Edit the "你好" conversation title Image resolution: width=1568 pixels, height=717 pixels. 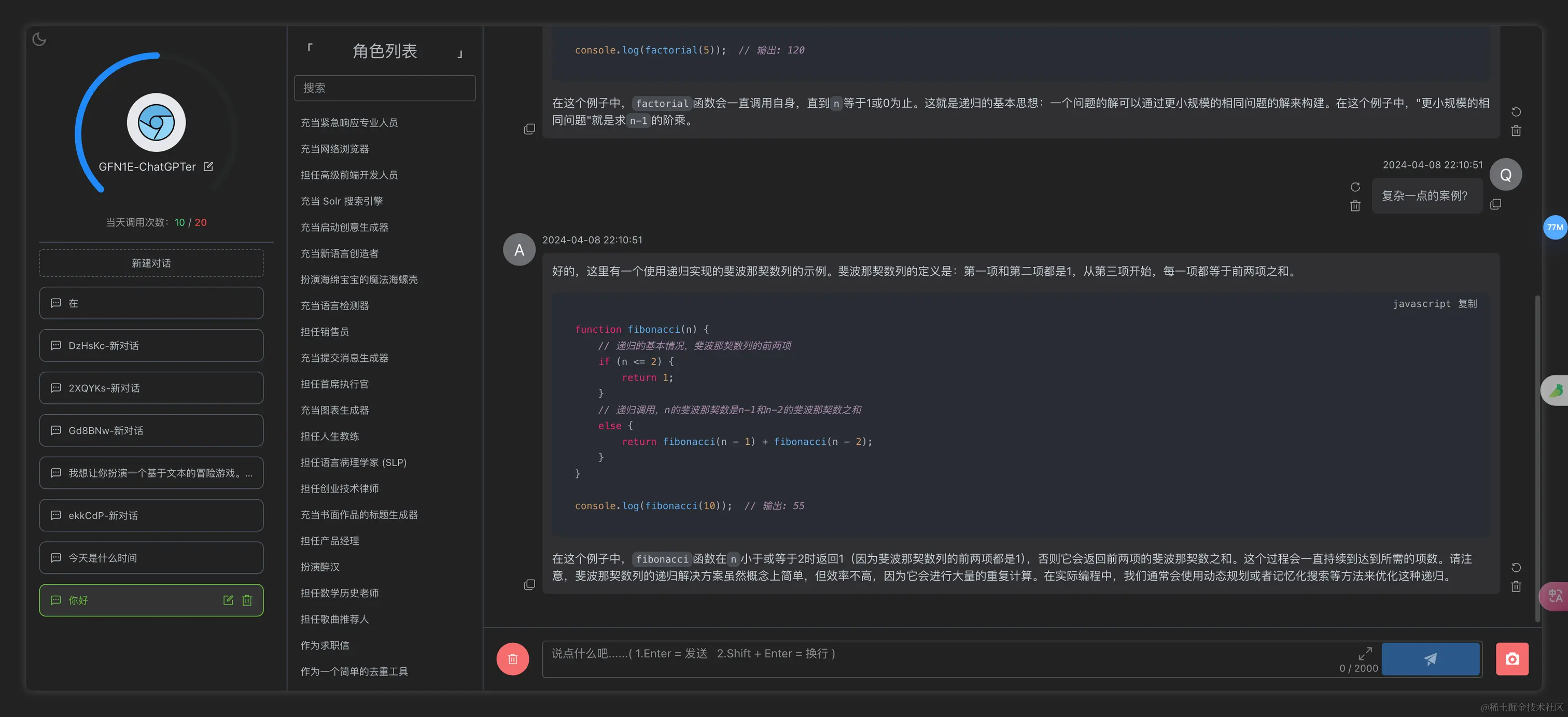coord(228,600)
